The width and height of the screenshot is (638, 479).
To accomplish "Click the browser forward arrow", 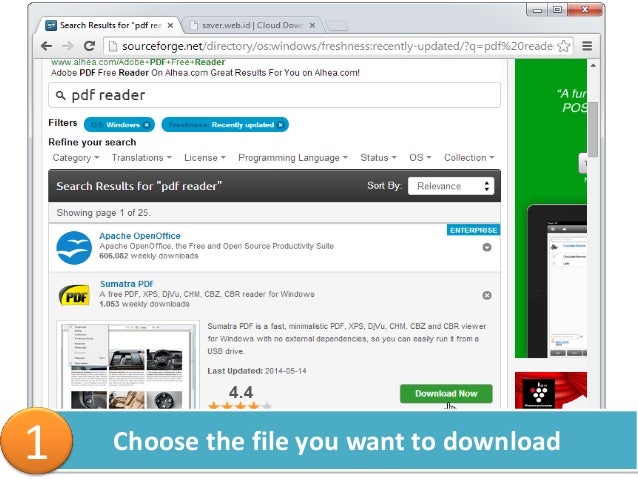I will click(68, 46).
